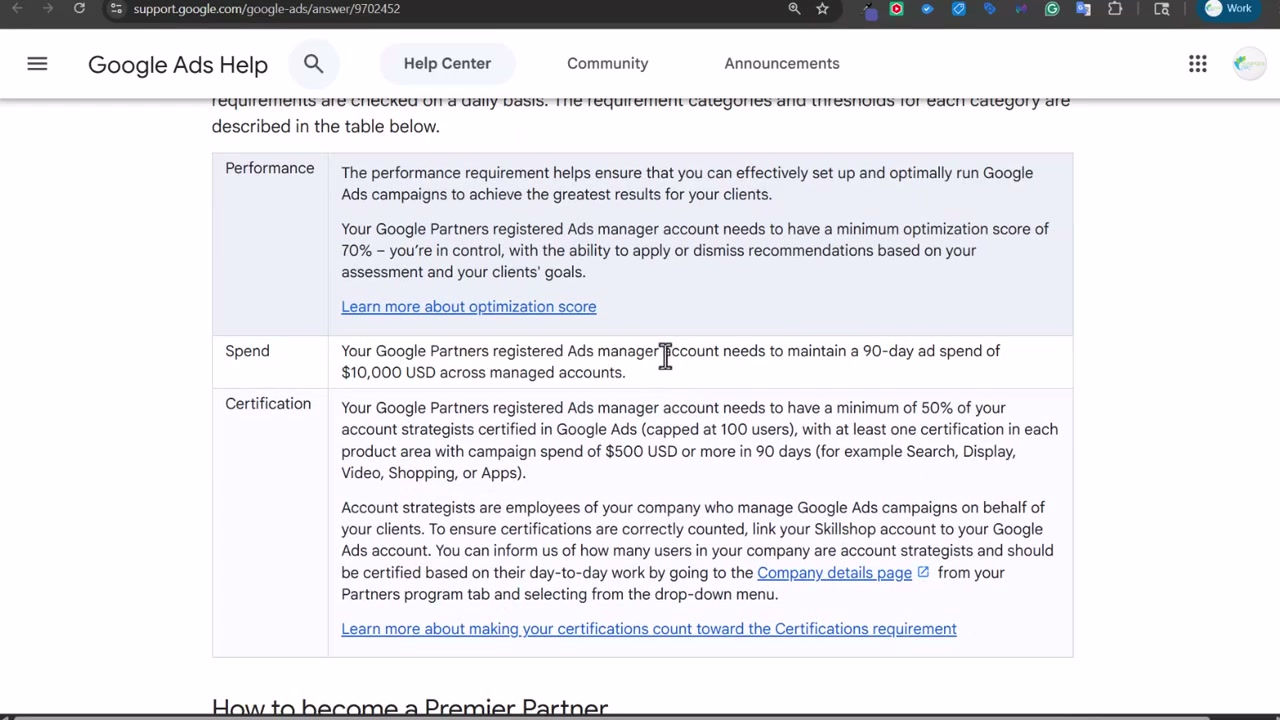Image resolution: width=1280 pixels, height=720 pixels.
Task: Click the red play-button extension icon
Action: point(896,9)
